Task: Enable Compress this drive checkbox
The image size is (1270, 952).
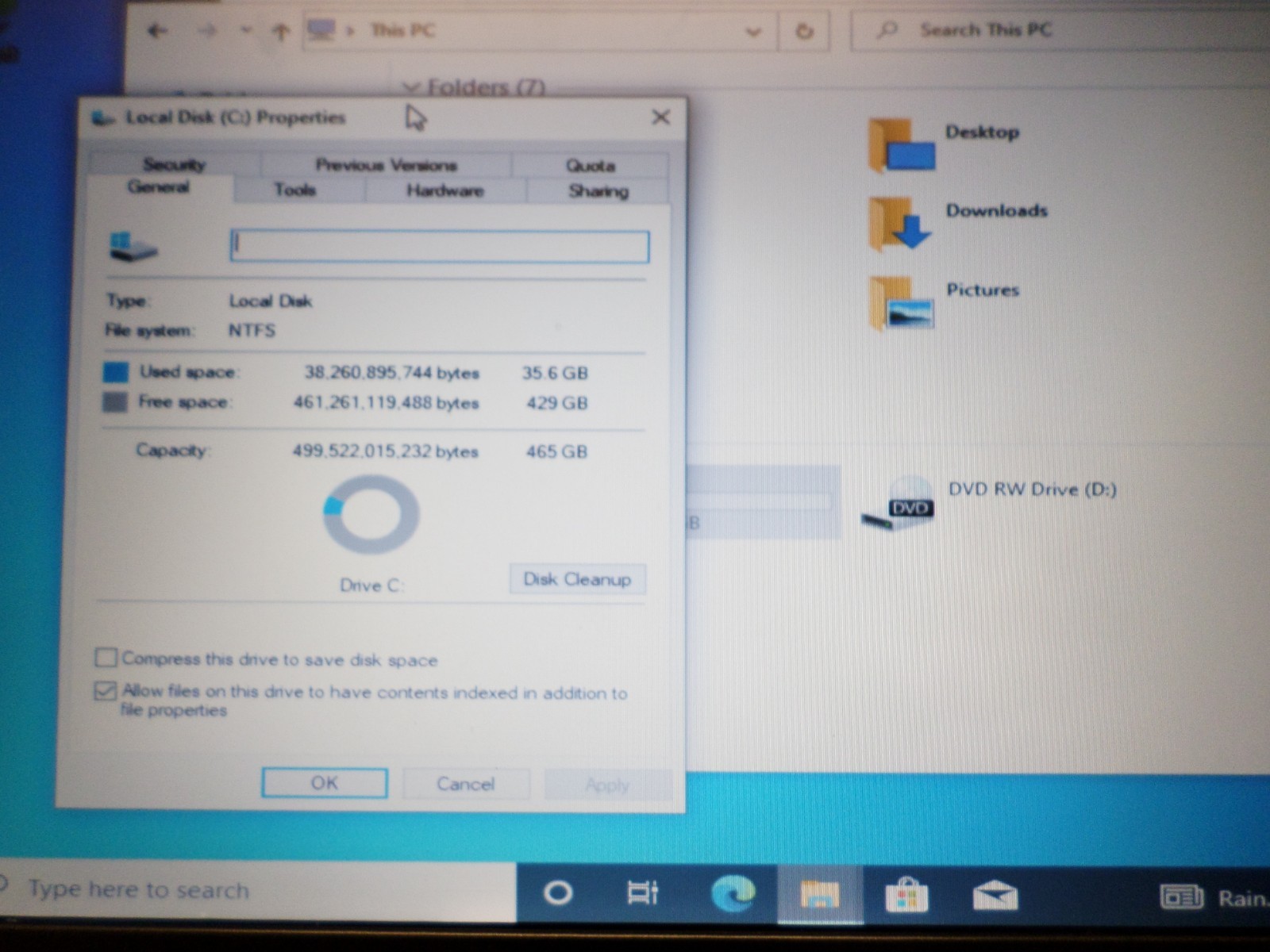Action: (106, 658)
